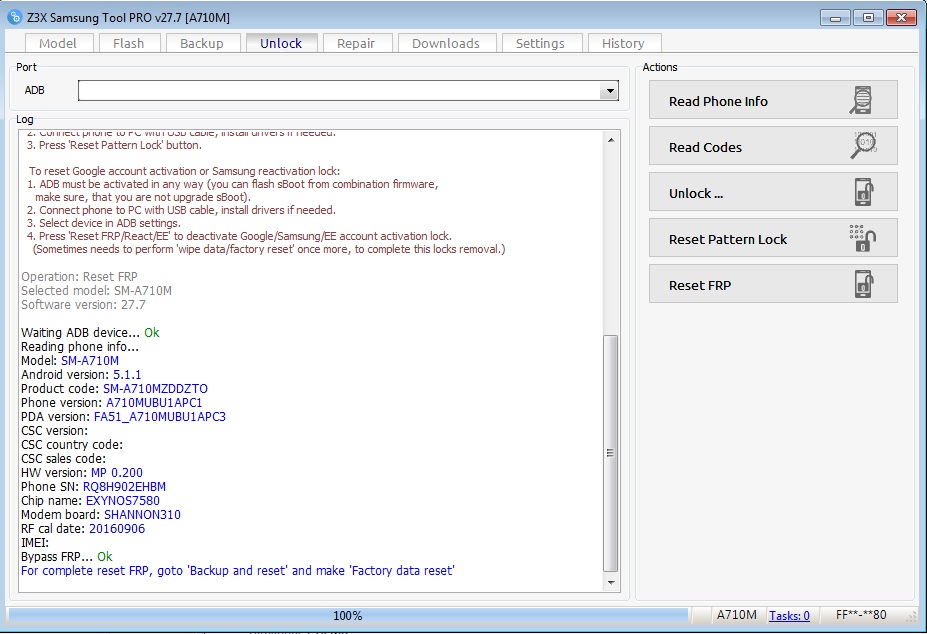Screen dimensions: 927x634
Task: Click the 'Waiting ADB device... Ok' line
Action: click(90, 332)
